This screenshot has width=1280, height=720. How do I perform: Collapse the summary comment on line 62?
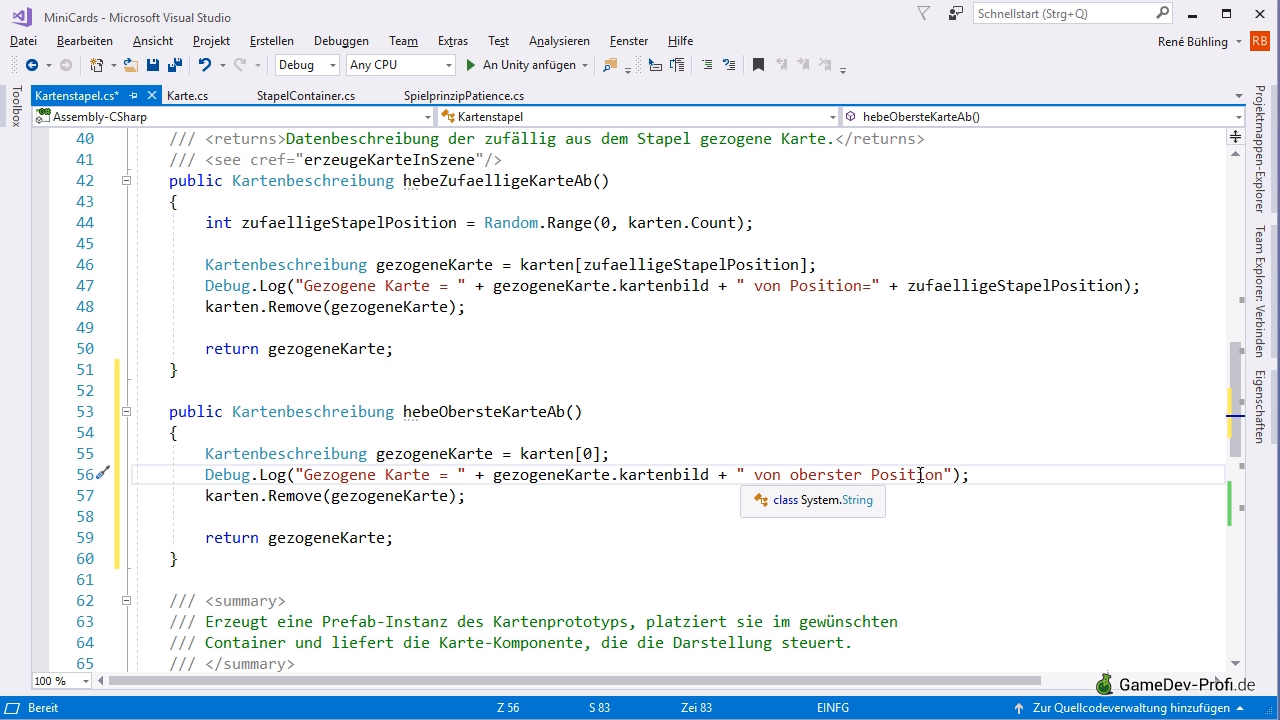pos(126,601)
